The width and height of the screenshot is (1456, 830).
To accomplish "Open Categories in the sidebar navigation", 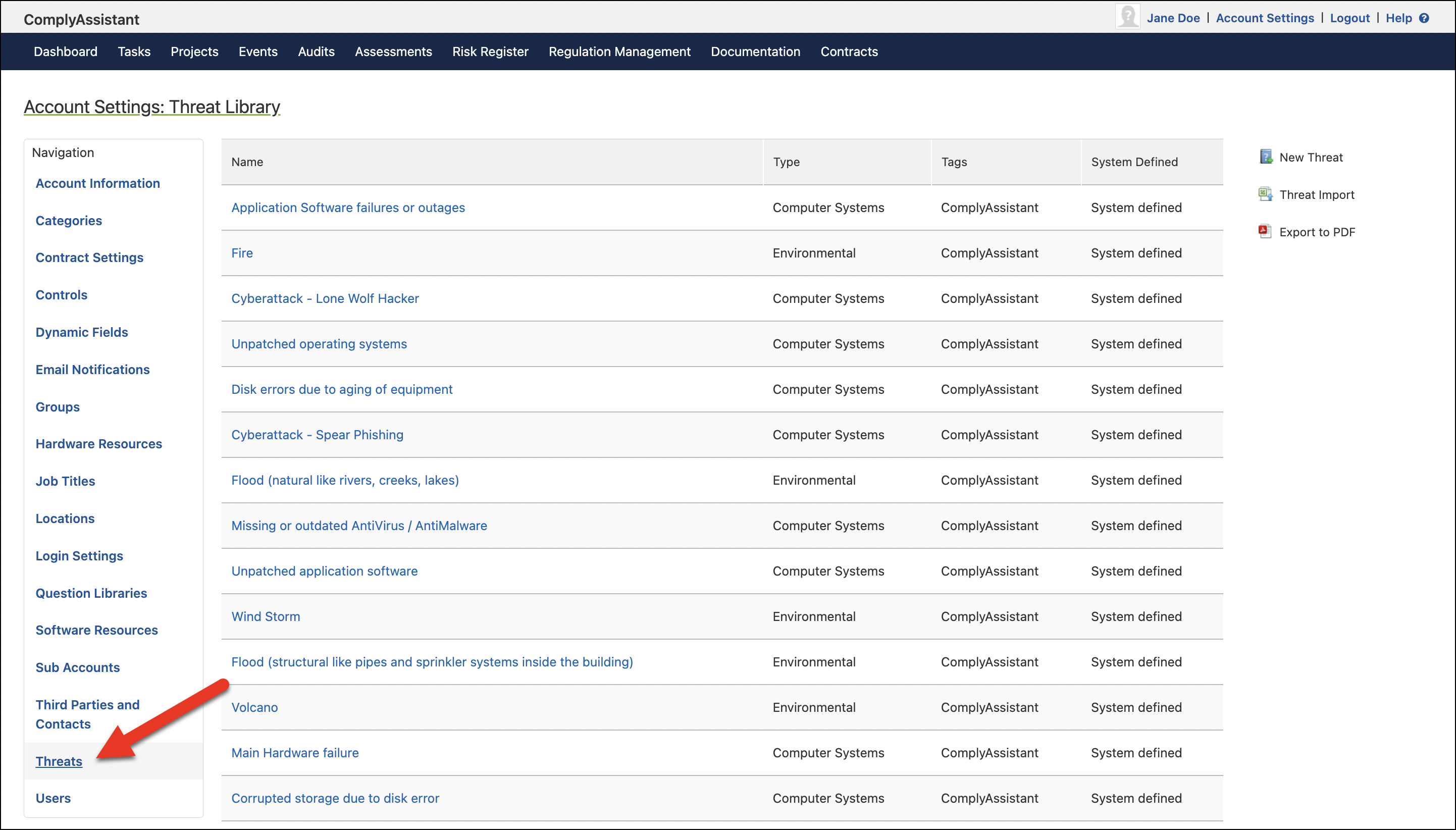I will 68,221.
